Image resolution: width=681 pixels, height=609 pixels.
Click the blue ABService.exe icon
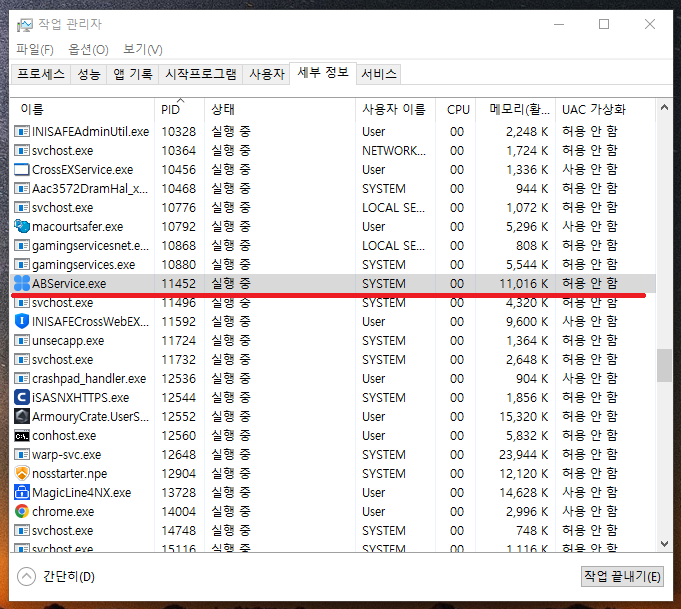pos(22,283)
